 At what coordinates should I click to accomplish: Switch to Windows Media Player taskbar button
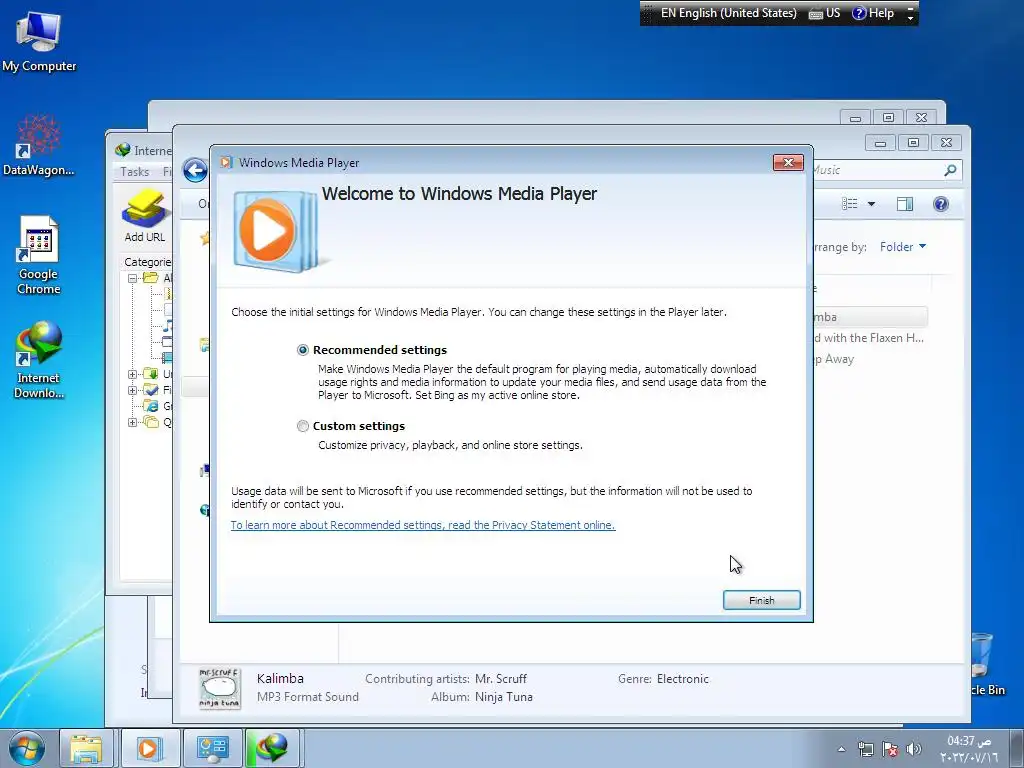tap(149, 748)
